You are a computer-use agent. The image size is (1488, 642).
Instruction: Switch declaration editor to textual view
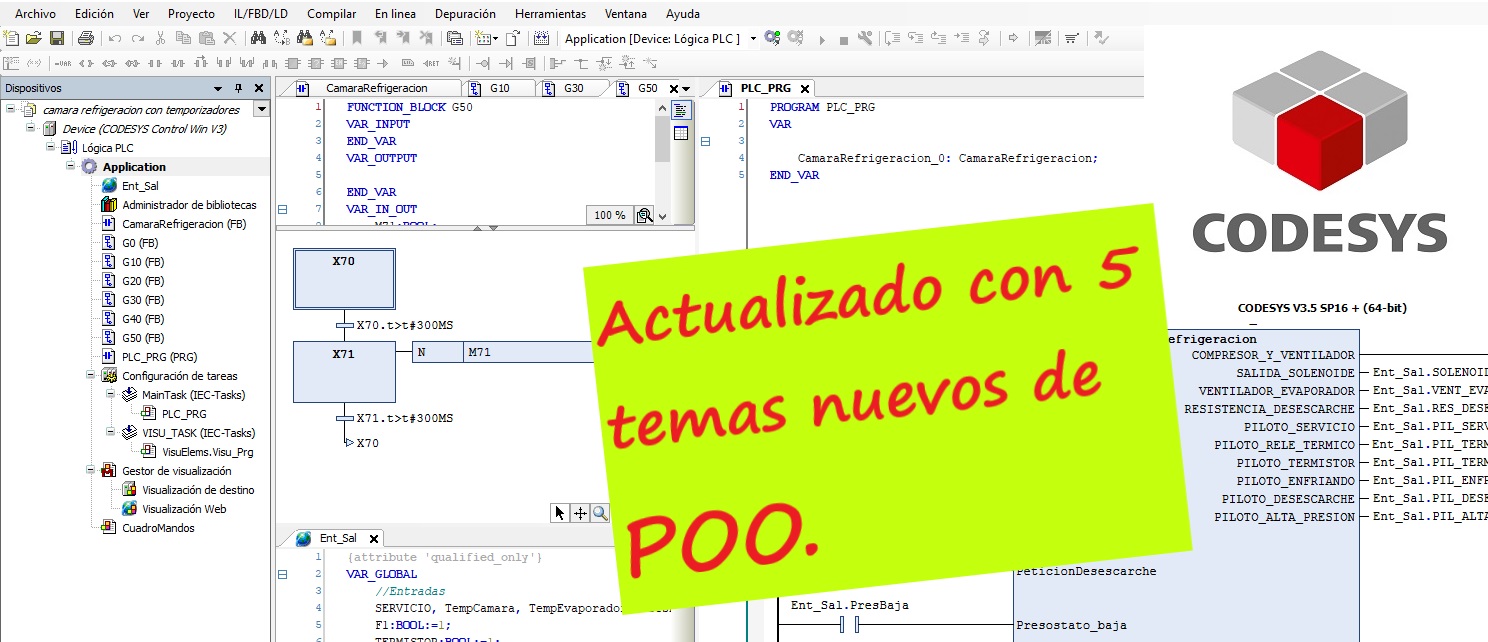coord(681,110)
